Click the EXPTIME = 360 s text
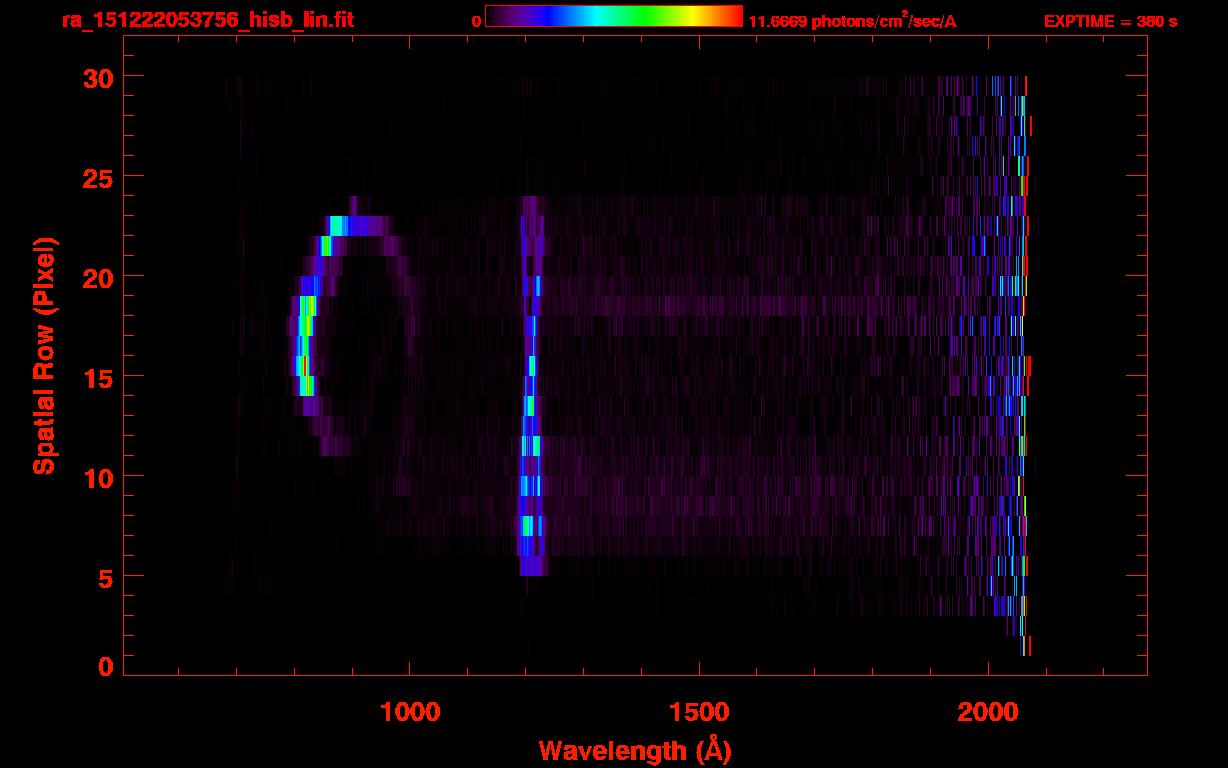Screen dimensions: 1228x768 1110,21
